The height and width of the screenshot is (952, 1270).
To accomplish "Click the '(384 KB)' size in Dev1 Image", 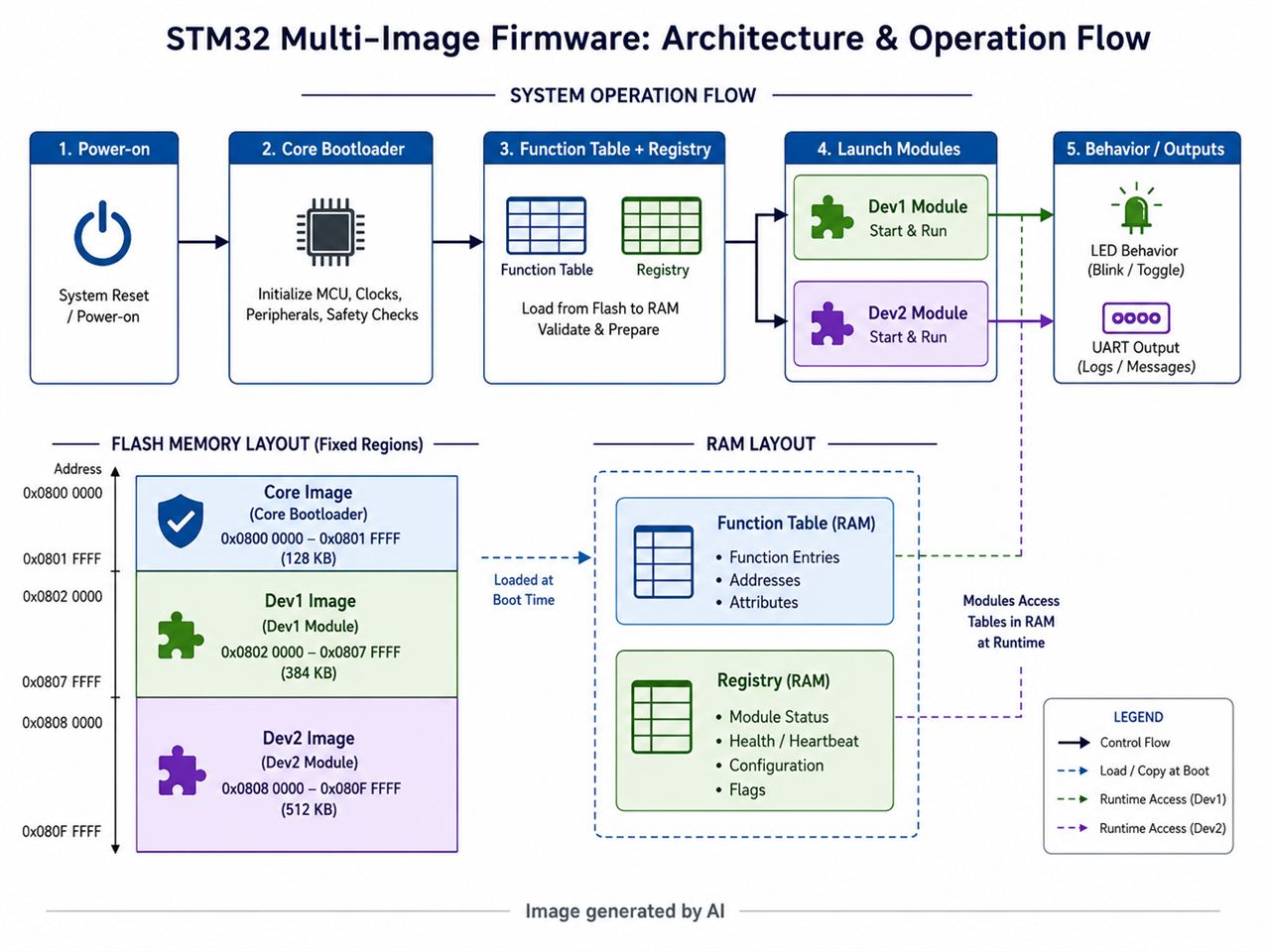I will tap(309, 673).
